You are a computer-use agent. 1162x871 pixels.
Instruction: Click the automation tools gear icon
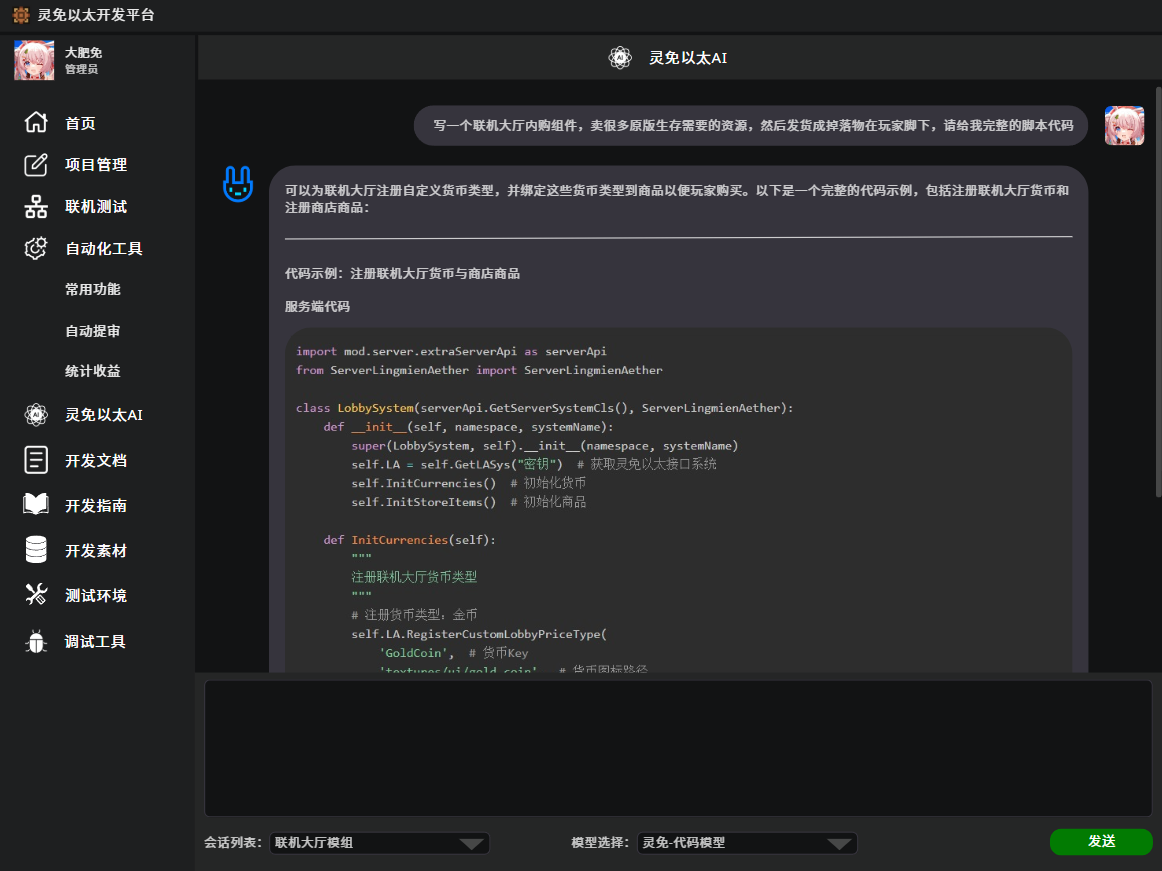[x=36, y=249]
